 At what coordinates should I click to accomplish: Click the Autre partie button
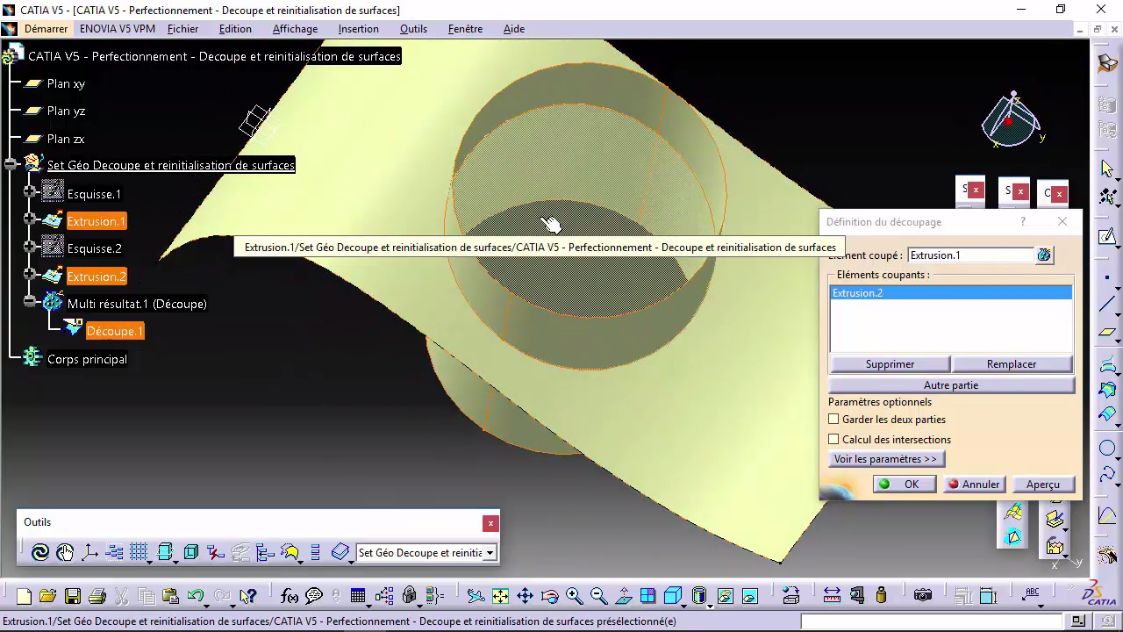click(x=951, y=385)
